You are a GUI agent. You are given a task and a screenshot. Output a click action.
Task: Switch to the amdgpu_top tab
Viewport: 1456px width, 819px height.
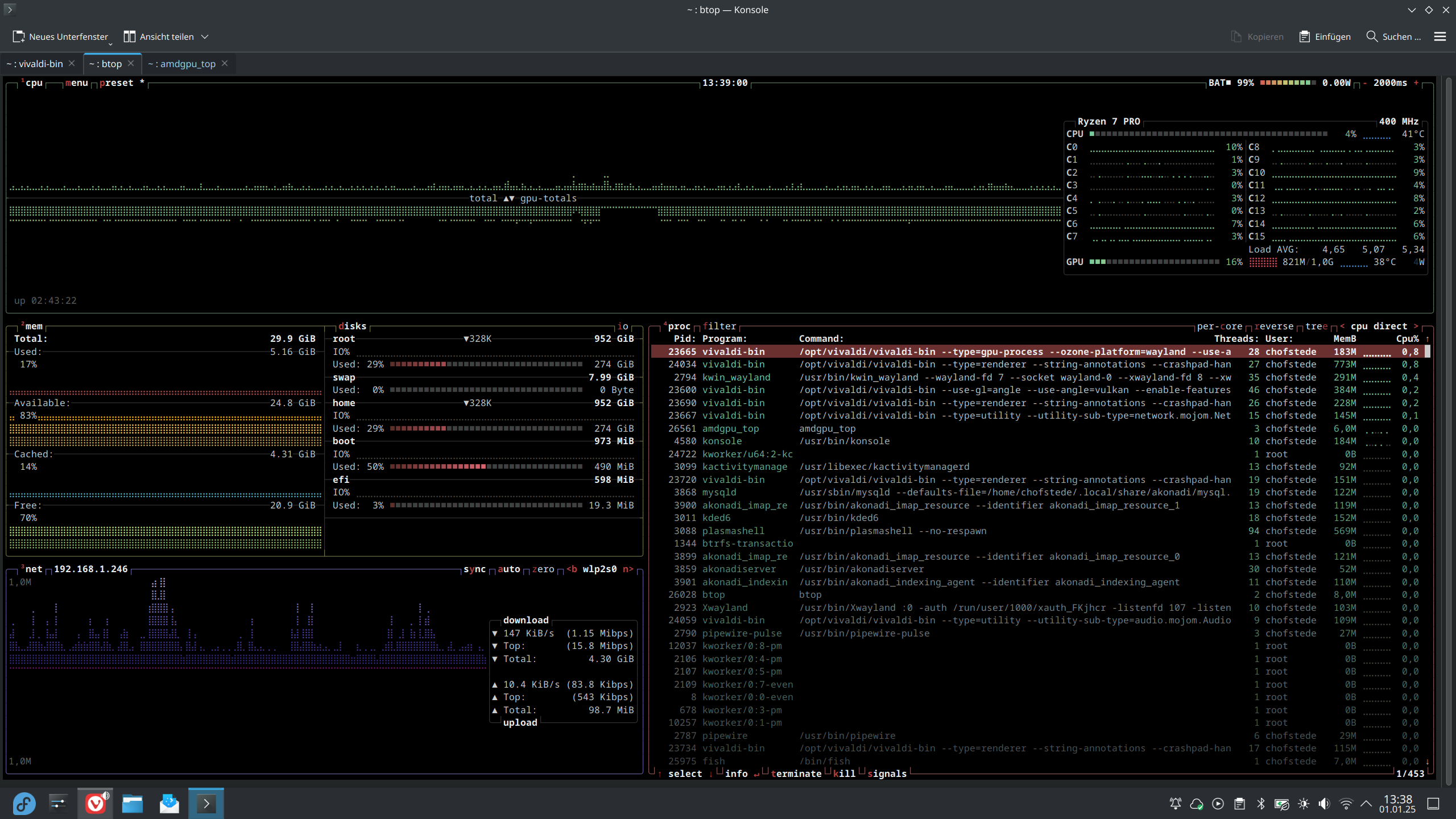click(182, 64)
